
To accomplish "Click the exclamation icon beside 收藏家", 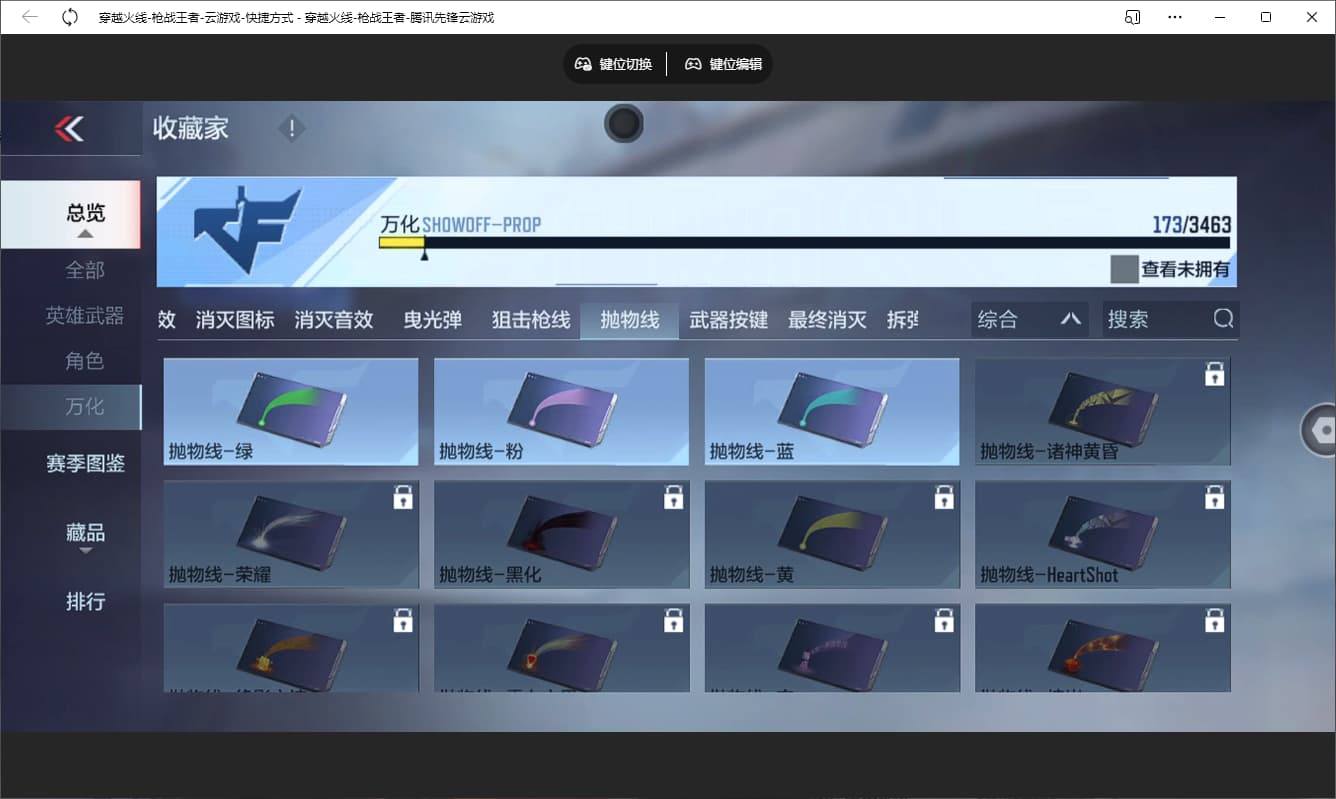I will 291,128.
